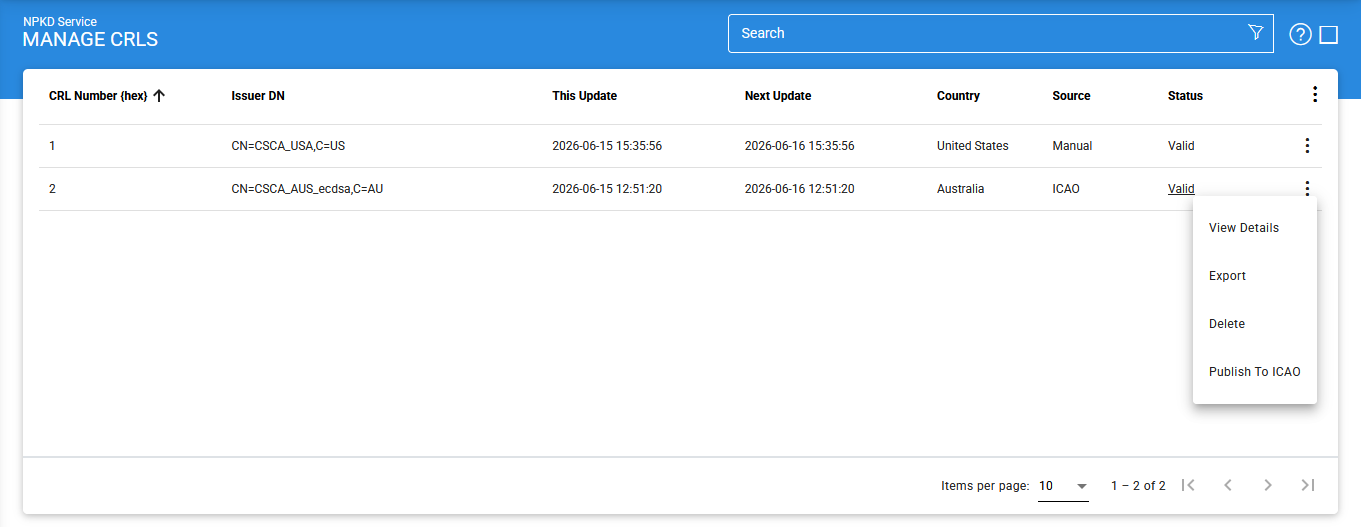Toggle sort arrow on CRL Number column

tap(158, 96)
